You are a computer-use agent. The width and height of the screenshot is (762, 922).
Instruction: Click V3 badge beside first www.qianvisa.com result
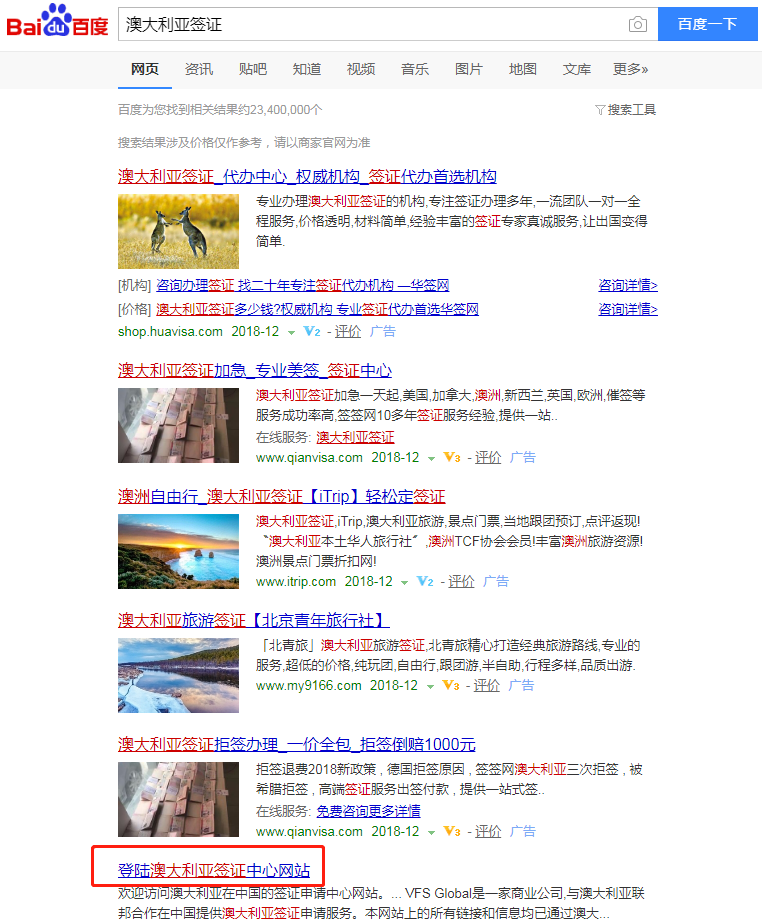coord(452,457)
